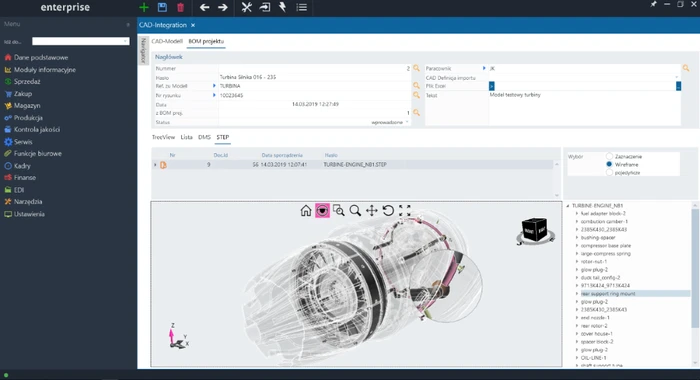Click the home view icon in 3D viewer
Image resolution: width=700 pixels, height=380 pixels.
click(306, 210)
